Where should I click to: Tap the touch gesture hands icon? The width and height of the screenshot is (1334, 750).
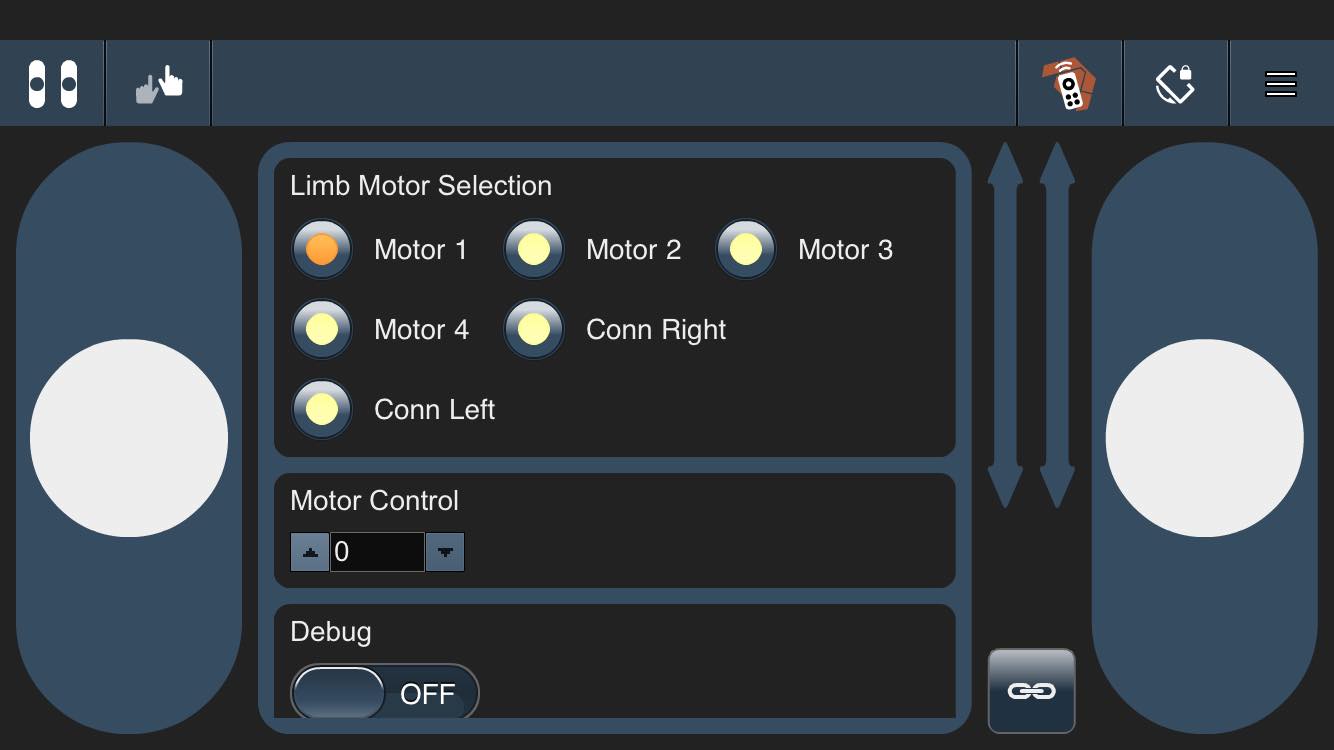point(159,84)
